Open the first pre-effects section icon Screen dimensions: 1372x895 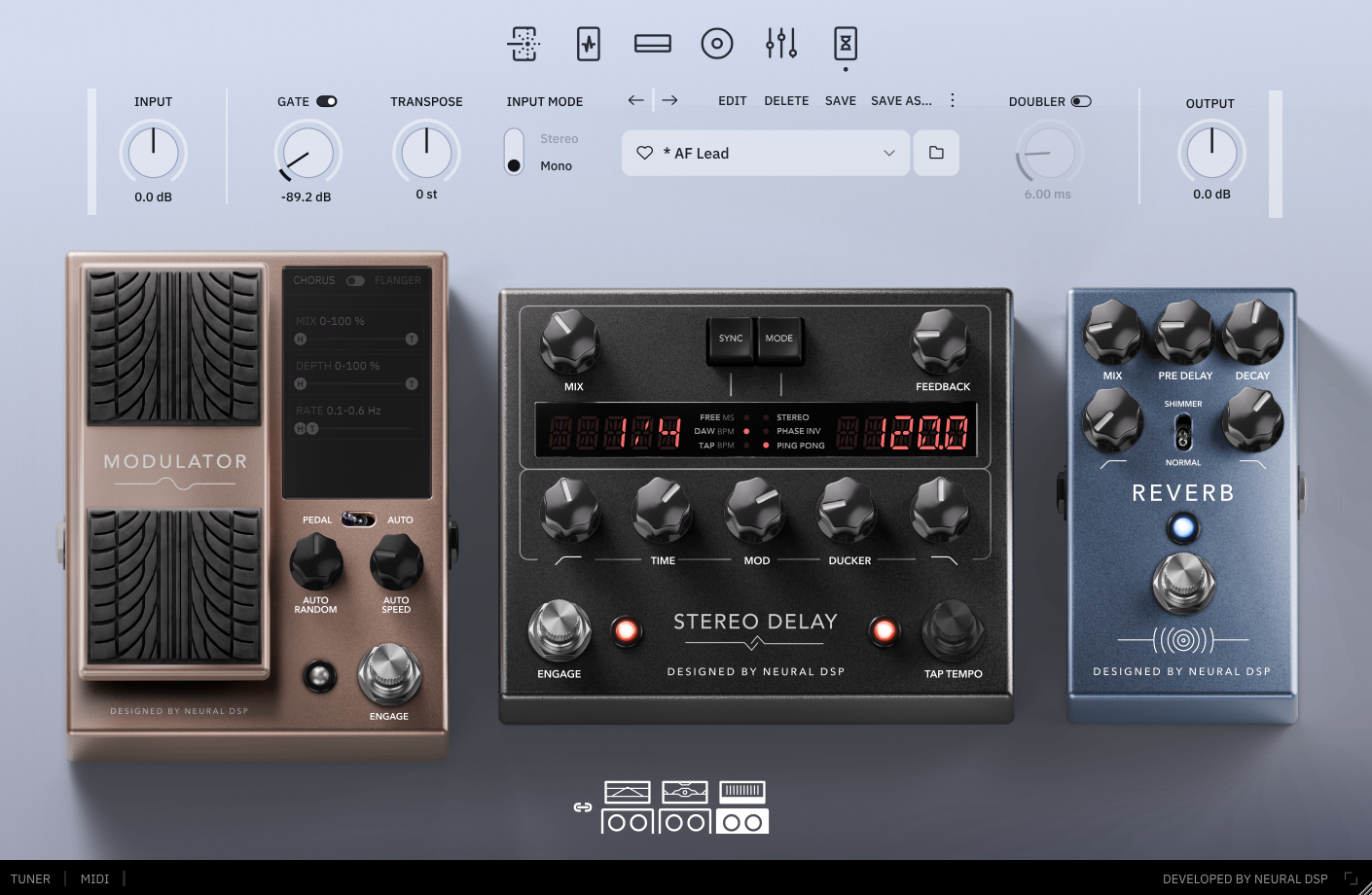(524, 44)
